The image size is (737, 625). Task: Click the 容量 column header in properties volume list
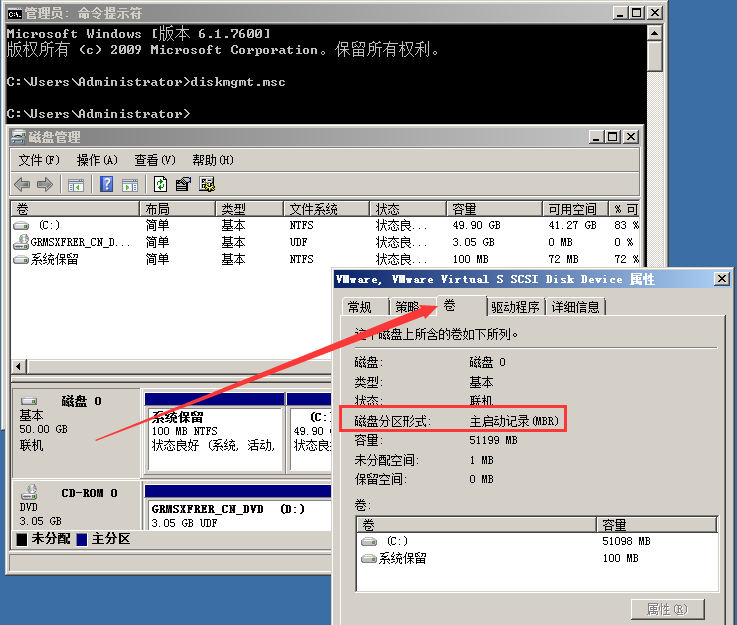pyautogui.click(x=657, y=524)
